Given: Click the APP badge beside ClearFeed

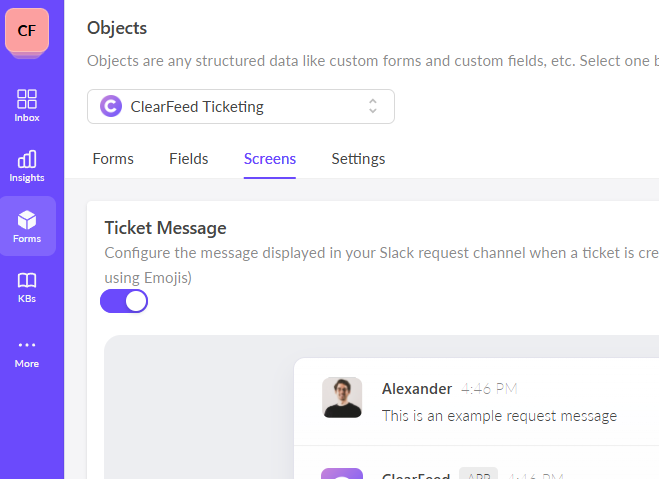Looking at the screenshot, I should (478, 475).
